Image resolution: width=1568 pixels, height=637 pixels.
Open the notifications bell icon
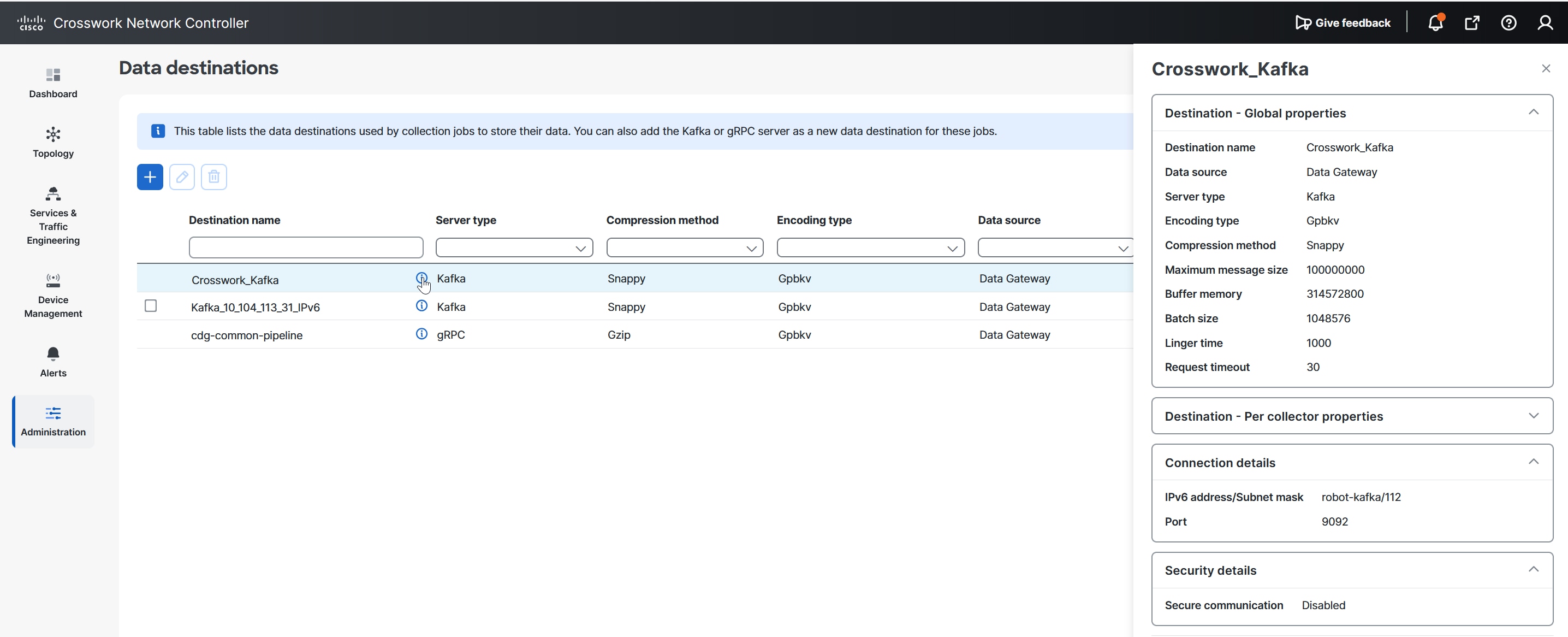1435,23
